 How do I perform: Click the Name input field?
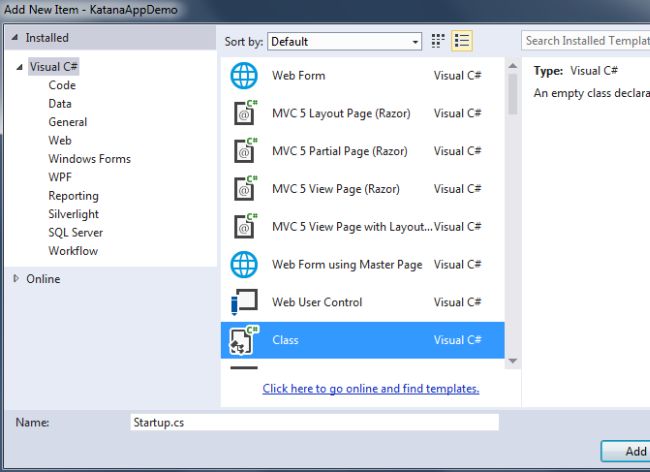314,422
